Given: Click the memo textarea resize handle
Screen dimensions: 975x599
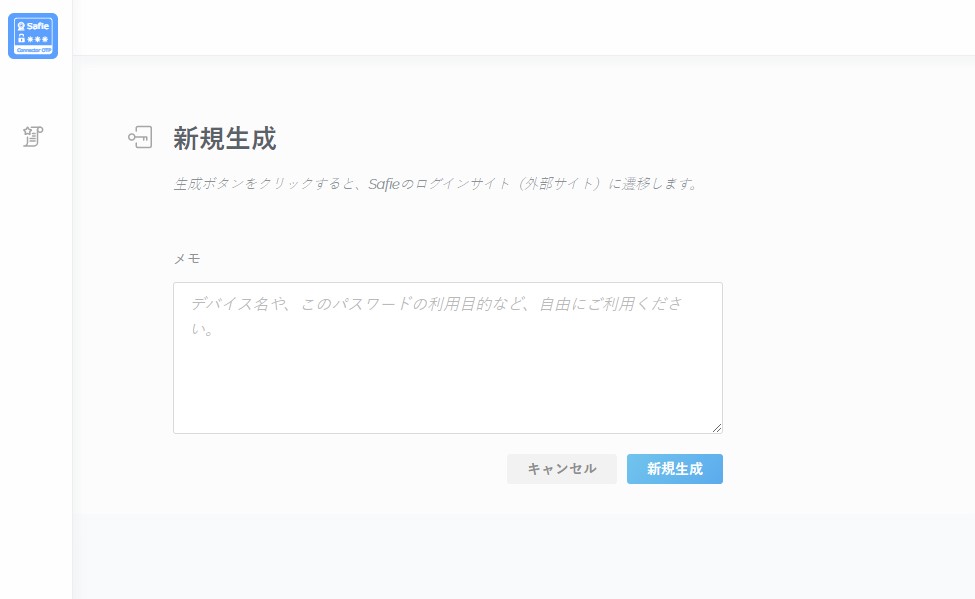Looking at the screenshot, I should point(716,427).
